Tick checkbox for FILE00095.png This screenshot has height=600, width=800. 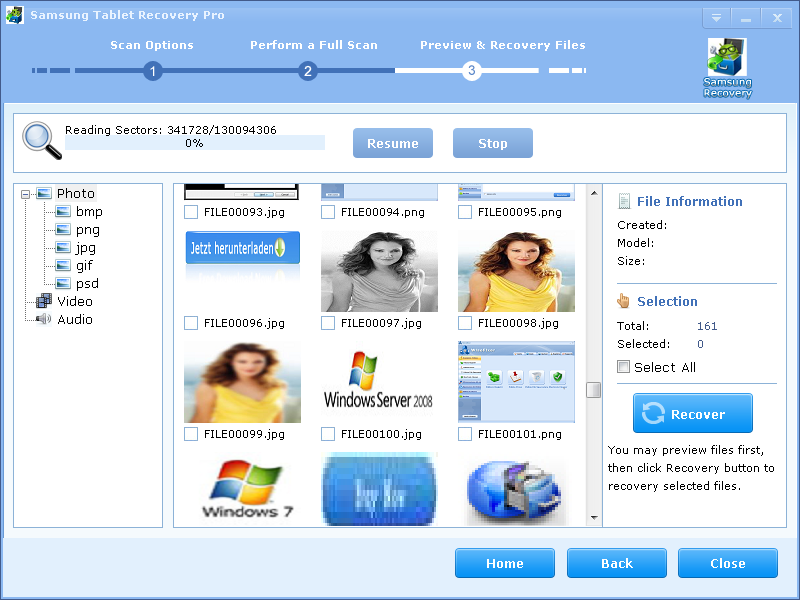(x=465, y=212)
